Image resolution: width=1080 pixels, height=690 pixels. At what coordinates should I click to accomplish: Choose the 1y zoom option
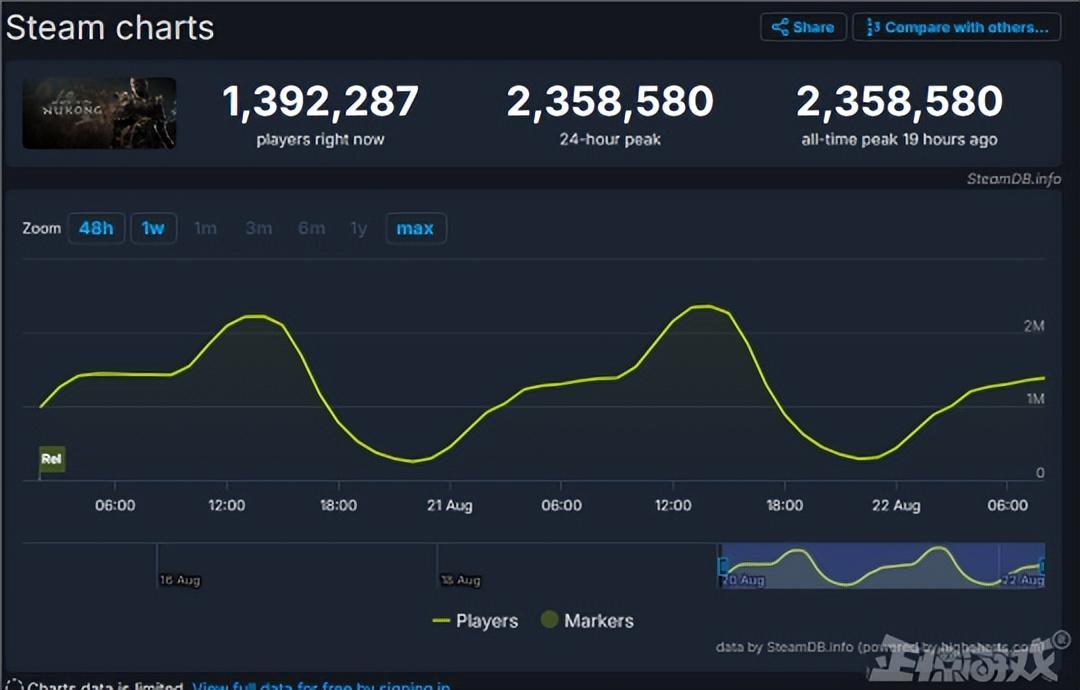point(358,228)
